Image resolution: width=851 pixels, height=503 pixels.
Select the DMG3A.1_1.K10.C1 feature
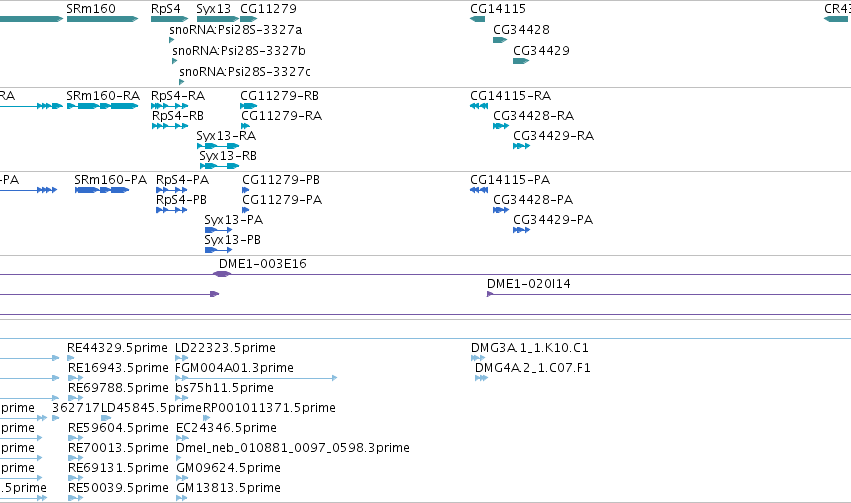point(478,358)
